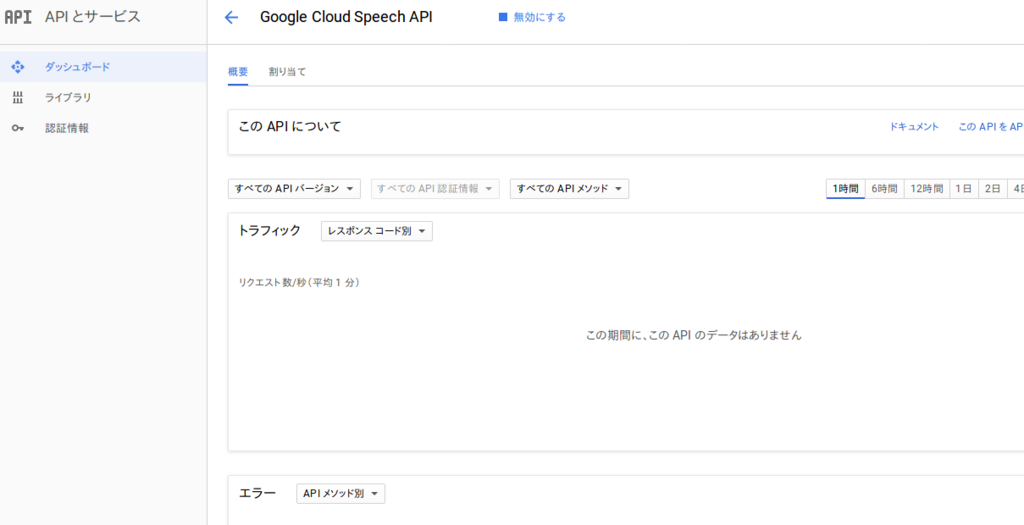The image size is (1024, 525).
Task: Click the トラフィック heading
Action: click(270, 230)
